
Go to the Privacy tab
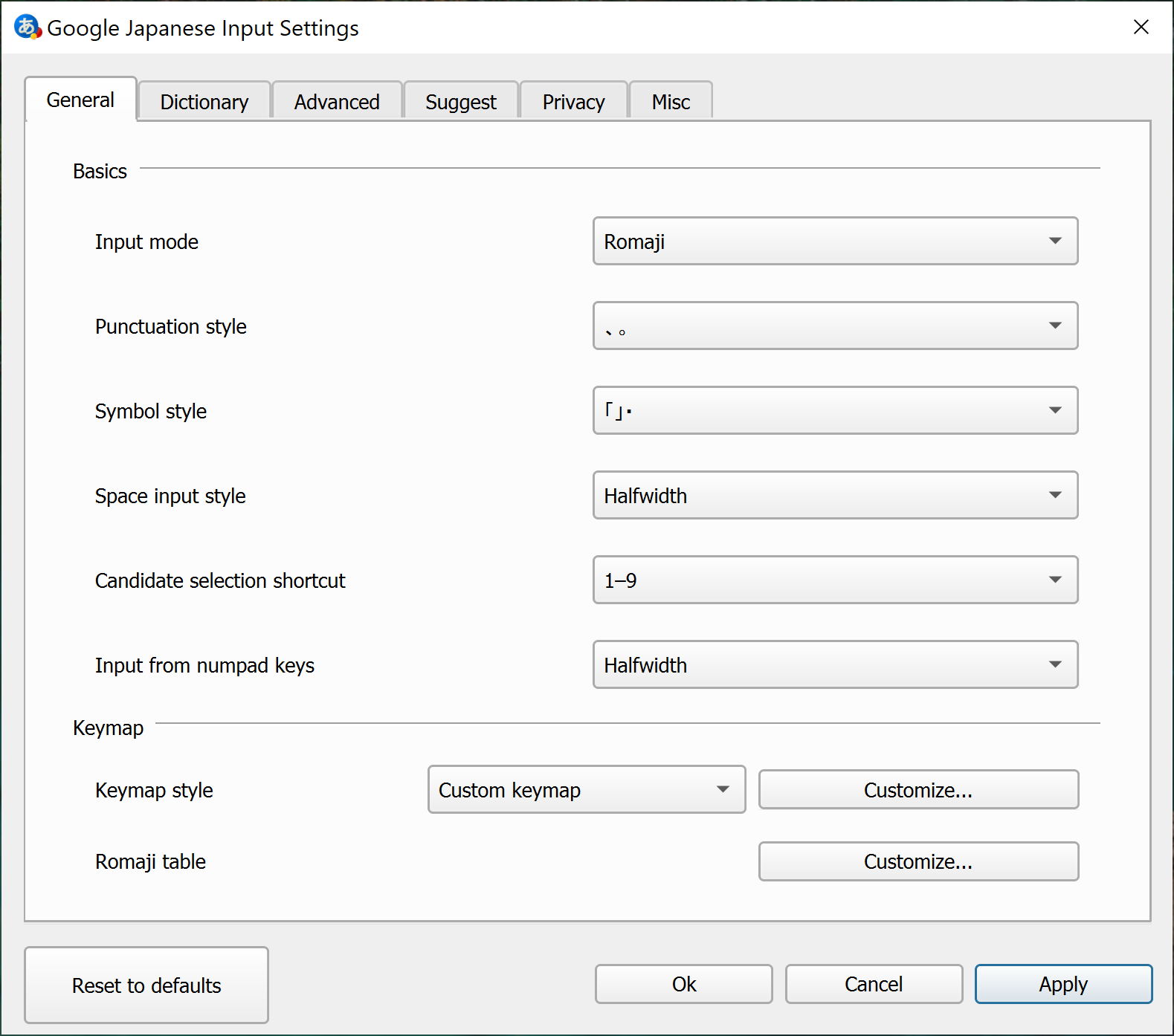tap(573, 102)
